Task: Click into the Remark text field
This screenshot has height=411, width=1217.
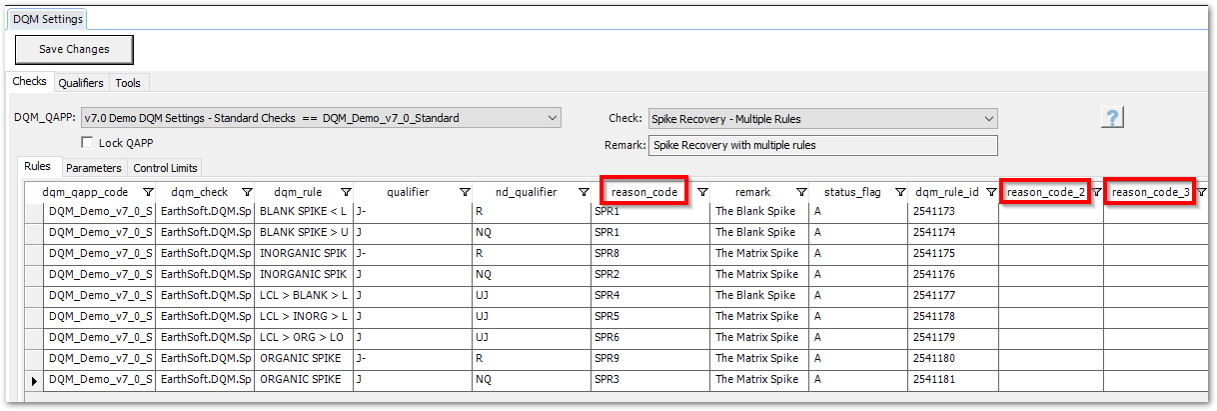Action: point(822,145)
